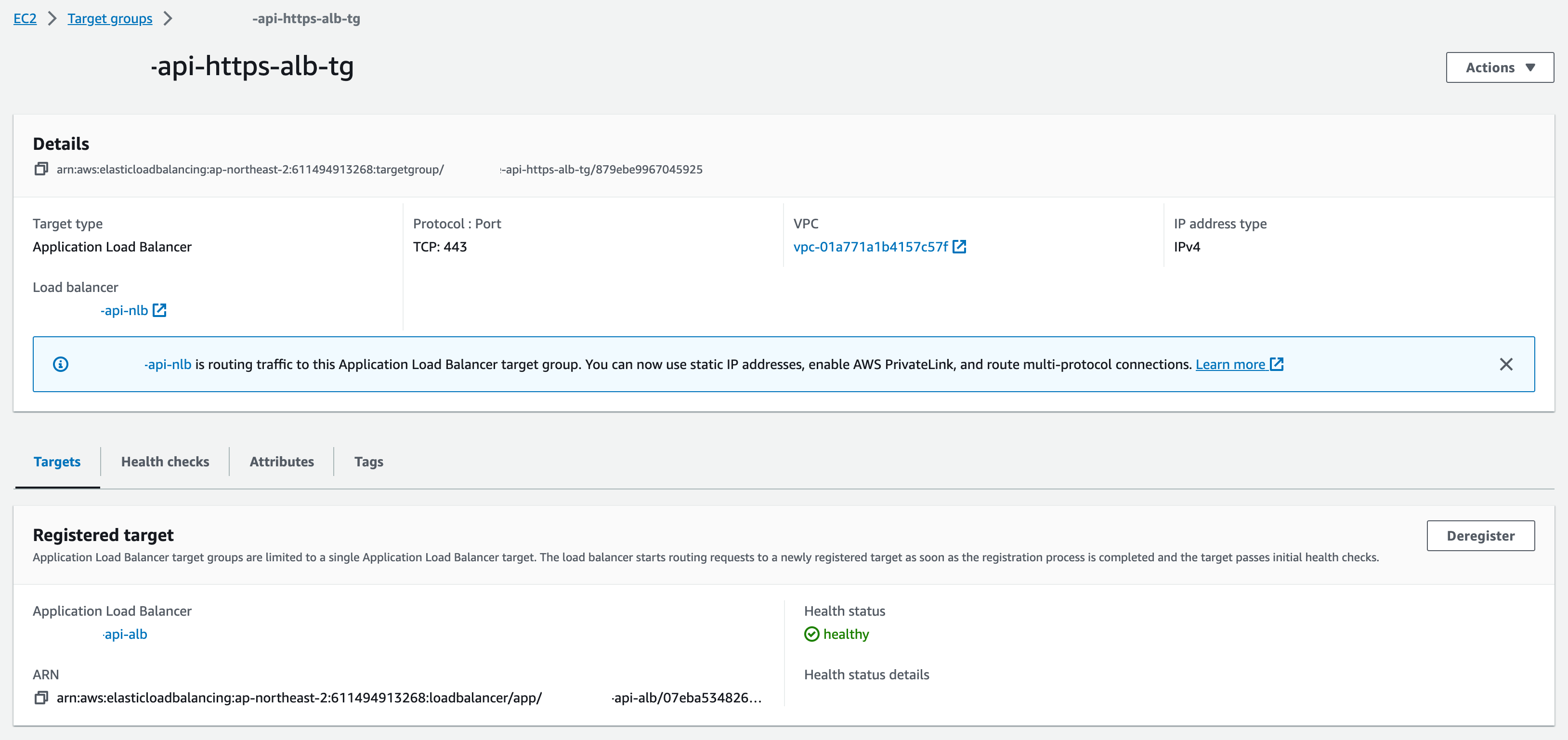
Task: Click the Registered target heading
Action: 103,535
